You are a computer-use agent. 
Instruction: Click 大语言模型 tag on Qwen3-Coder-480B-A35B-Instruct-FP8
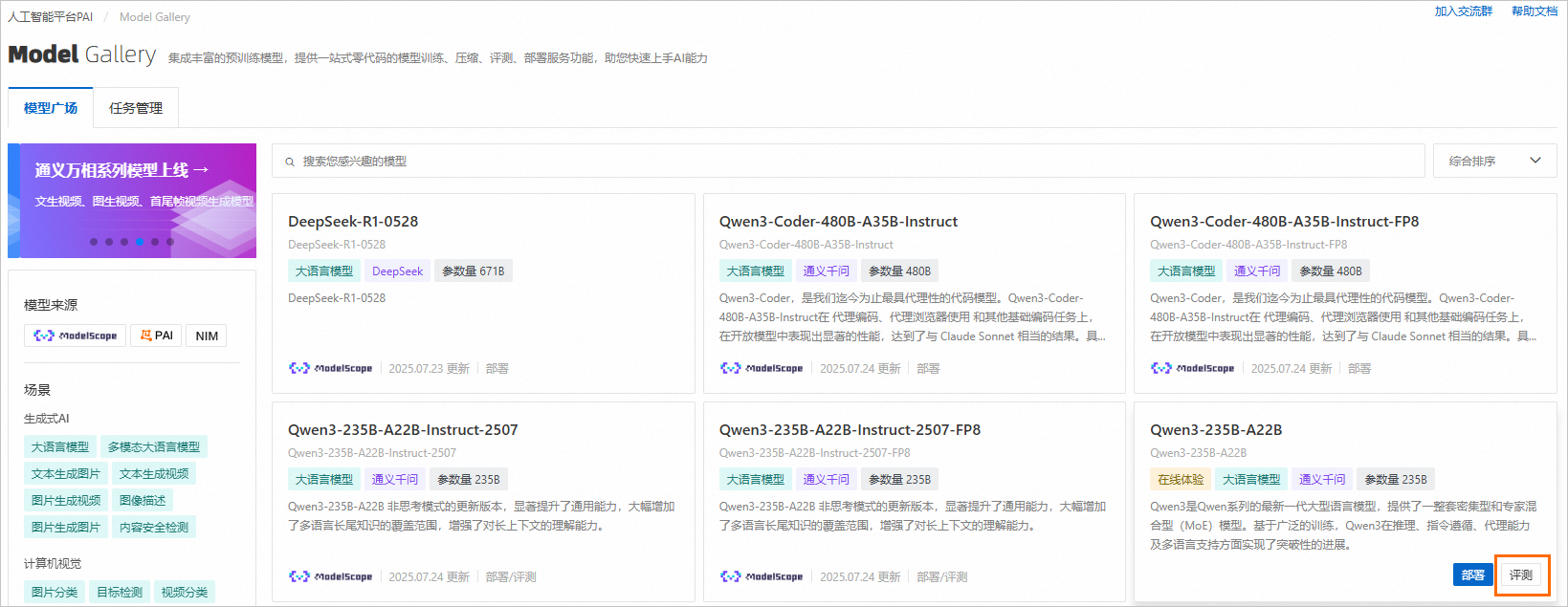[x=1186, y=271]
